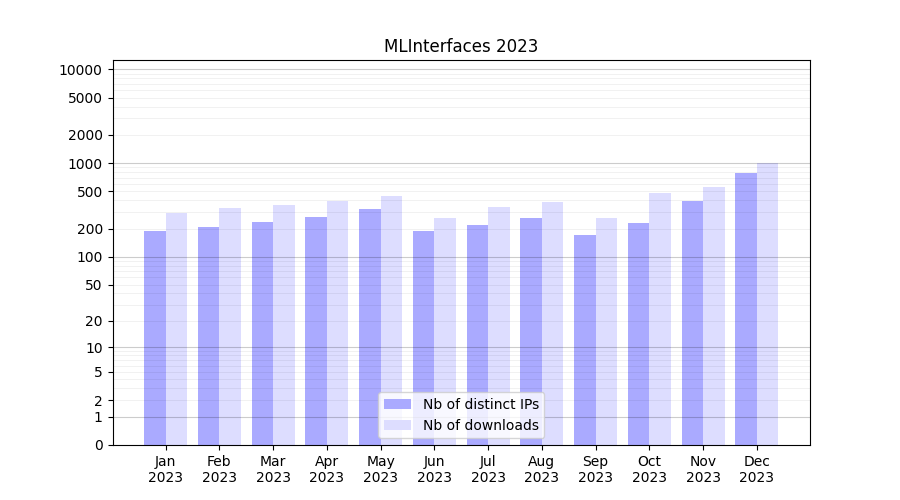The height and width of the screenshot is (500, 900).
Task: Click the 'Nb of downloads' legend text
Action: pyautogui.click(x=480, y=425)
